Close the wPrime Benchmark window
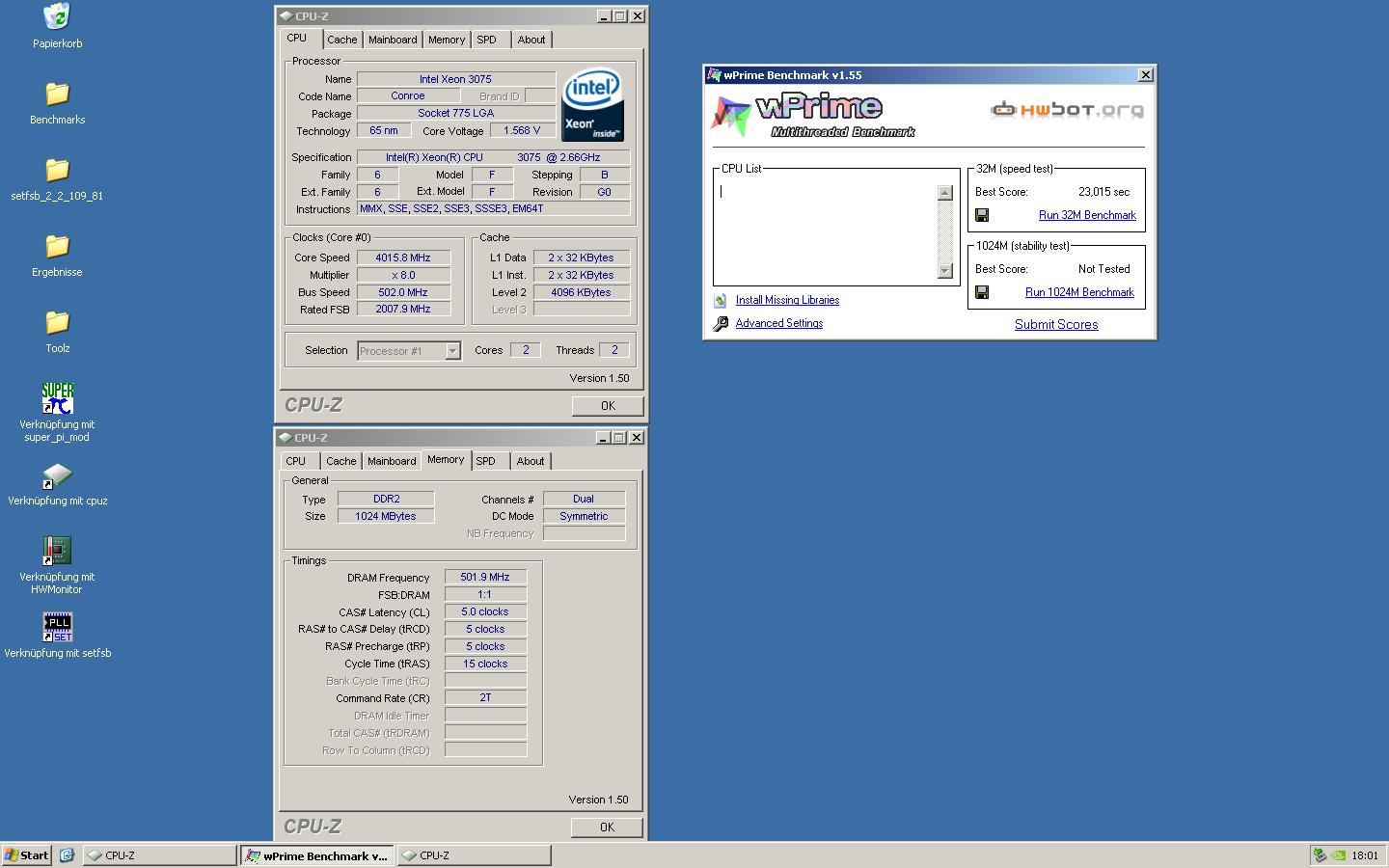The width and height of the screenshot is (1389, 868). pyautogui.click(x=1146, y=75)
